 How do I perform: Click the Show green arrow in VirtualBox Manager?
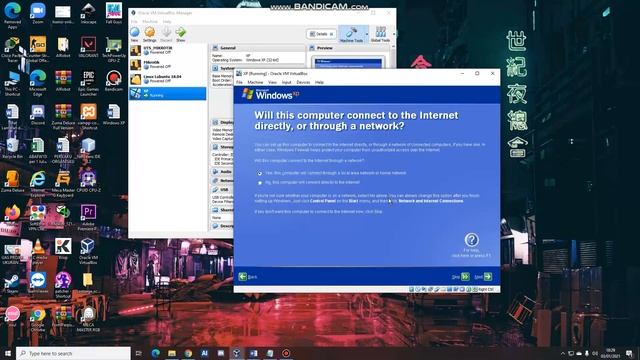click(x=180, y=34)
